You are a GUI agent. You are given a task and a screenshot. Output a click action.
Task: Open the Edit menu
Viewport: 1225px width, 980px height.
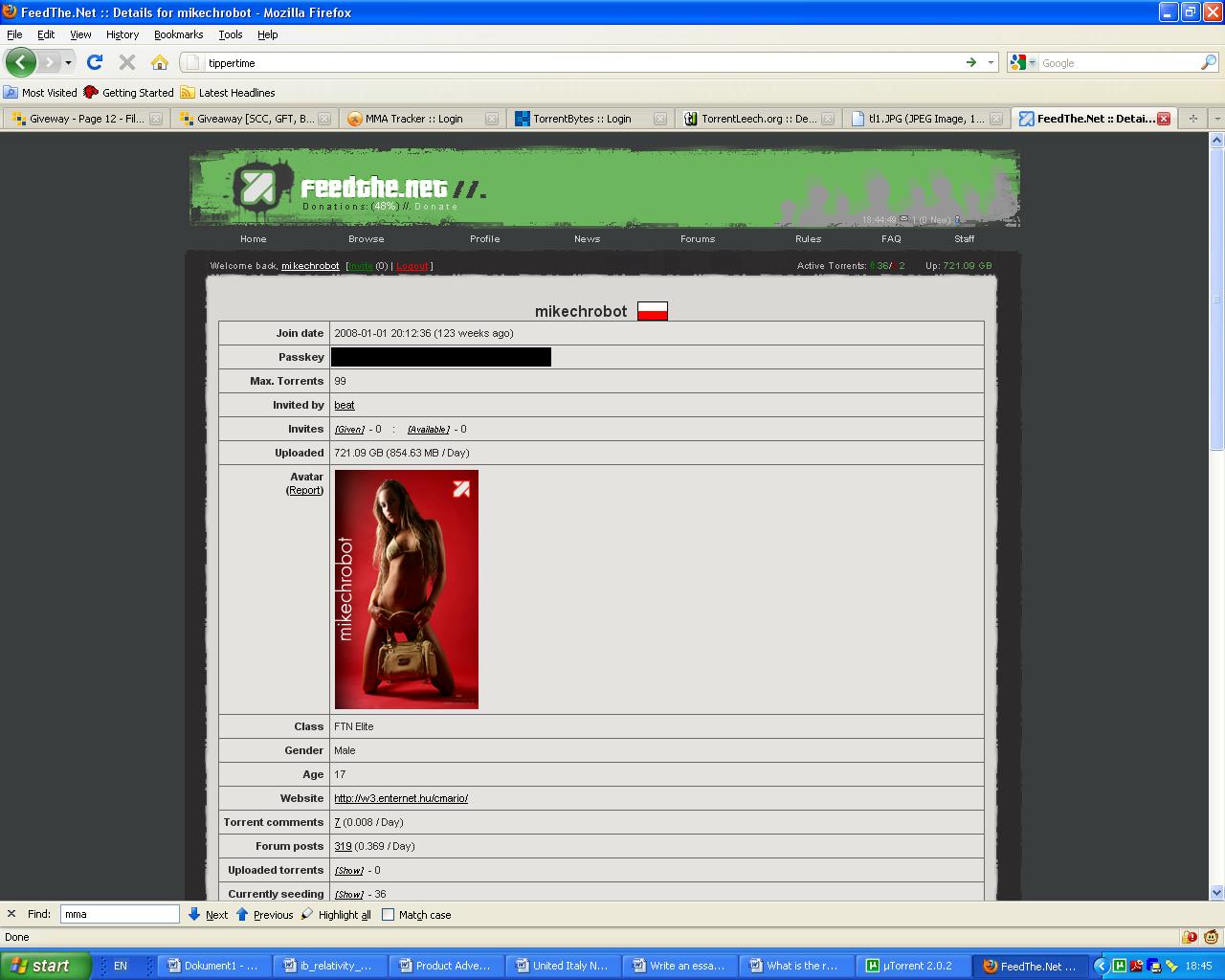pos(46,33)
